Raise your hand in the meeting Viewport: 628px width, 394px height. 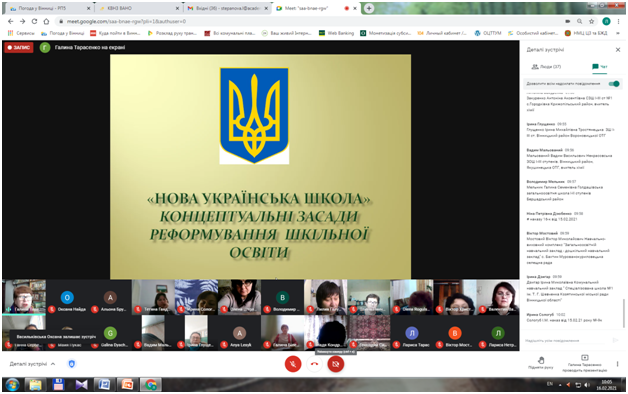coord(541,362)
